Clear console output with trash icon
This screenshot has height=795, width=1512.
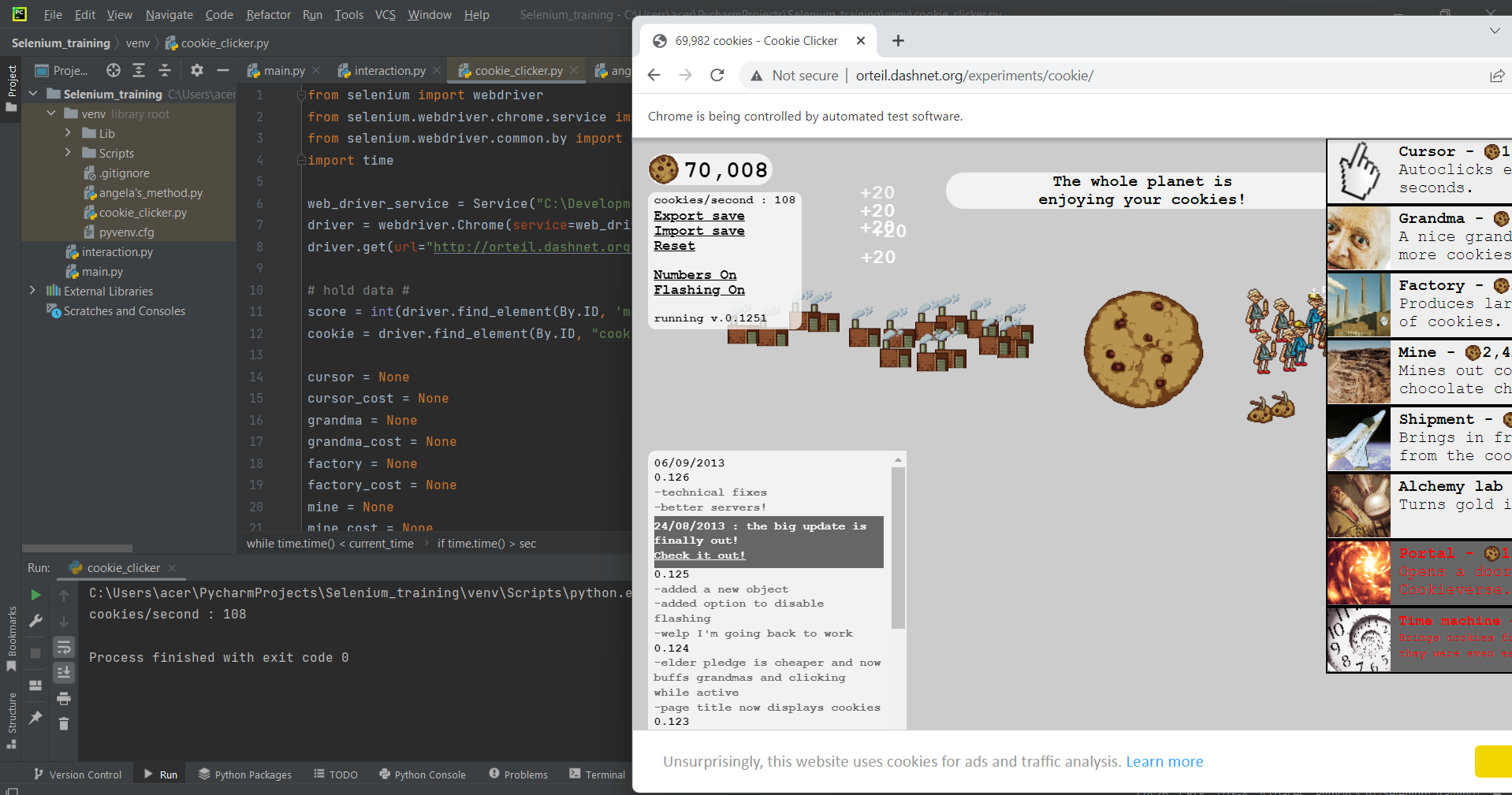click(x=64, y=723)
